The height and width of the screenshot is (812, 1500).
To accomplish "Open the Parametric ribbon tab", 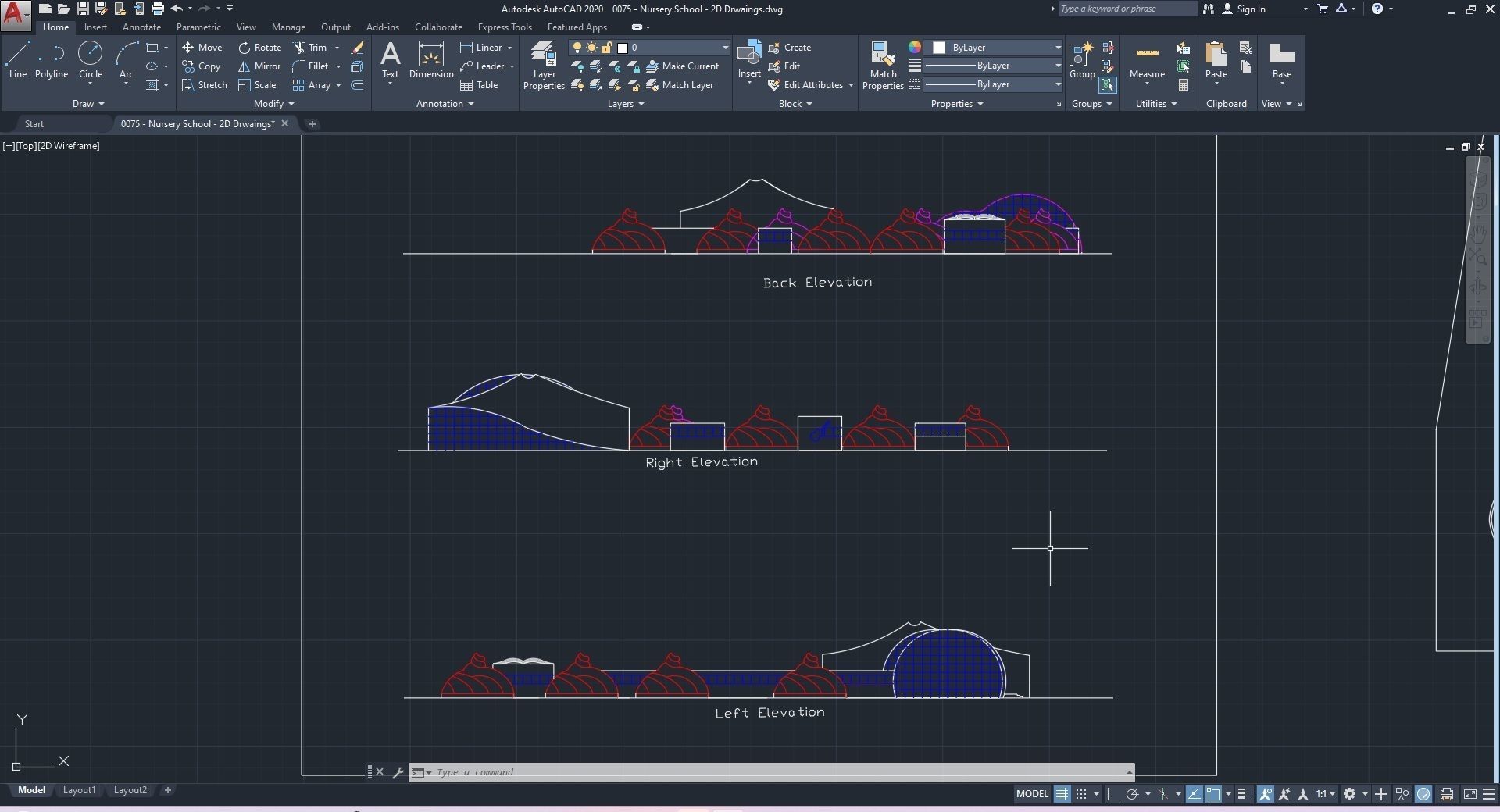I will (x=198, y=27).
